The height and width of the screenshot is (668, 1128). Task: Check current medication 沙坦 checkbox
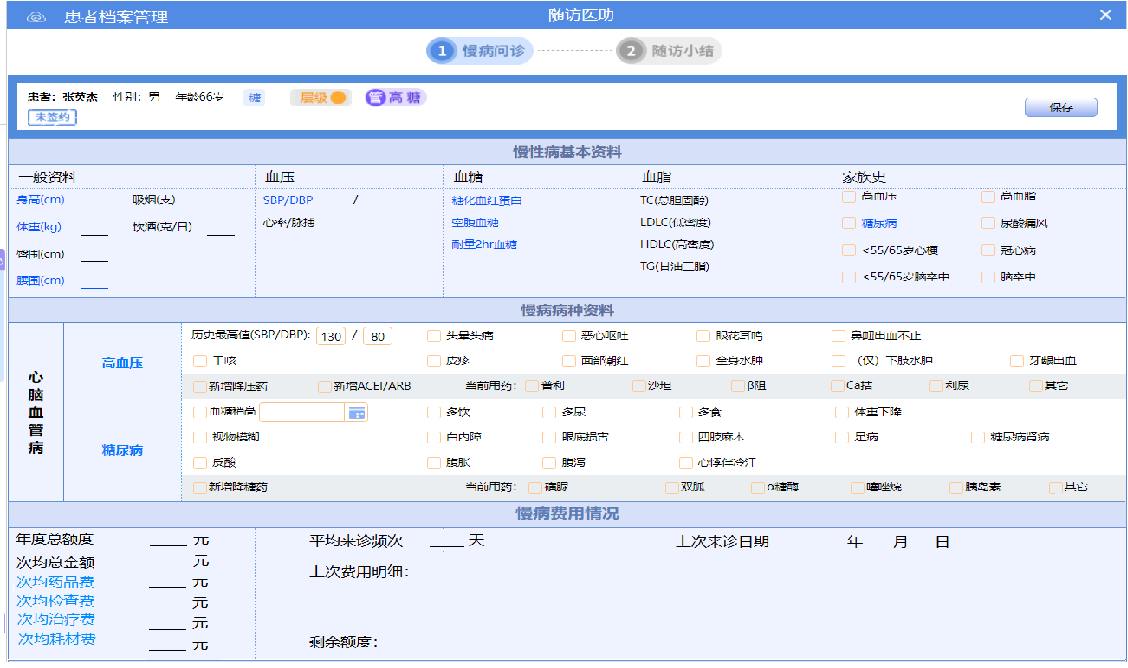tap(638, 386)
